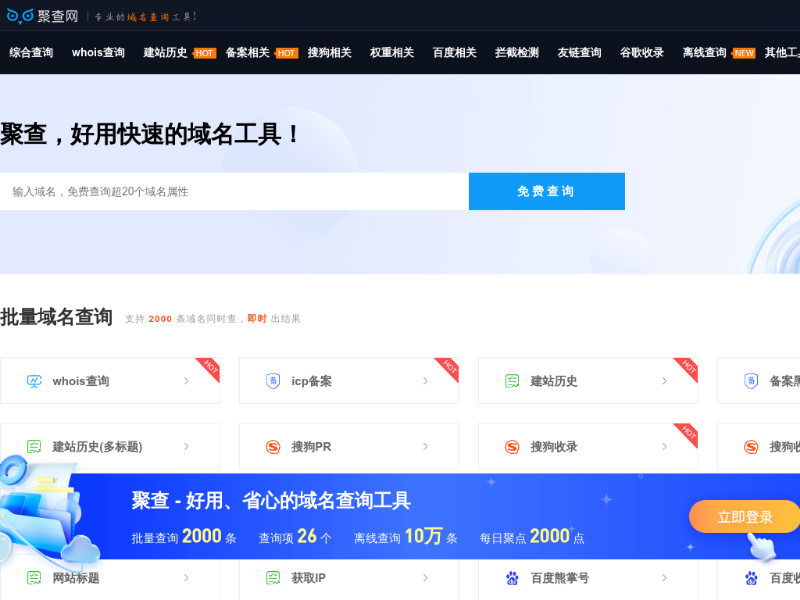Open the 获取IP query link
This screenshot has width=800, height=600.
309,578
